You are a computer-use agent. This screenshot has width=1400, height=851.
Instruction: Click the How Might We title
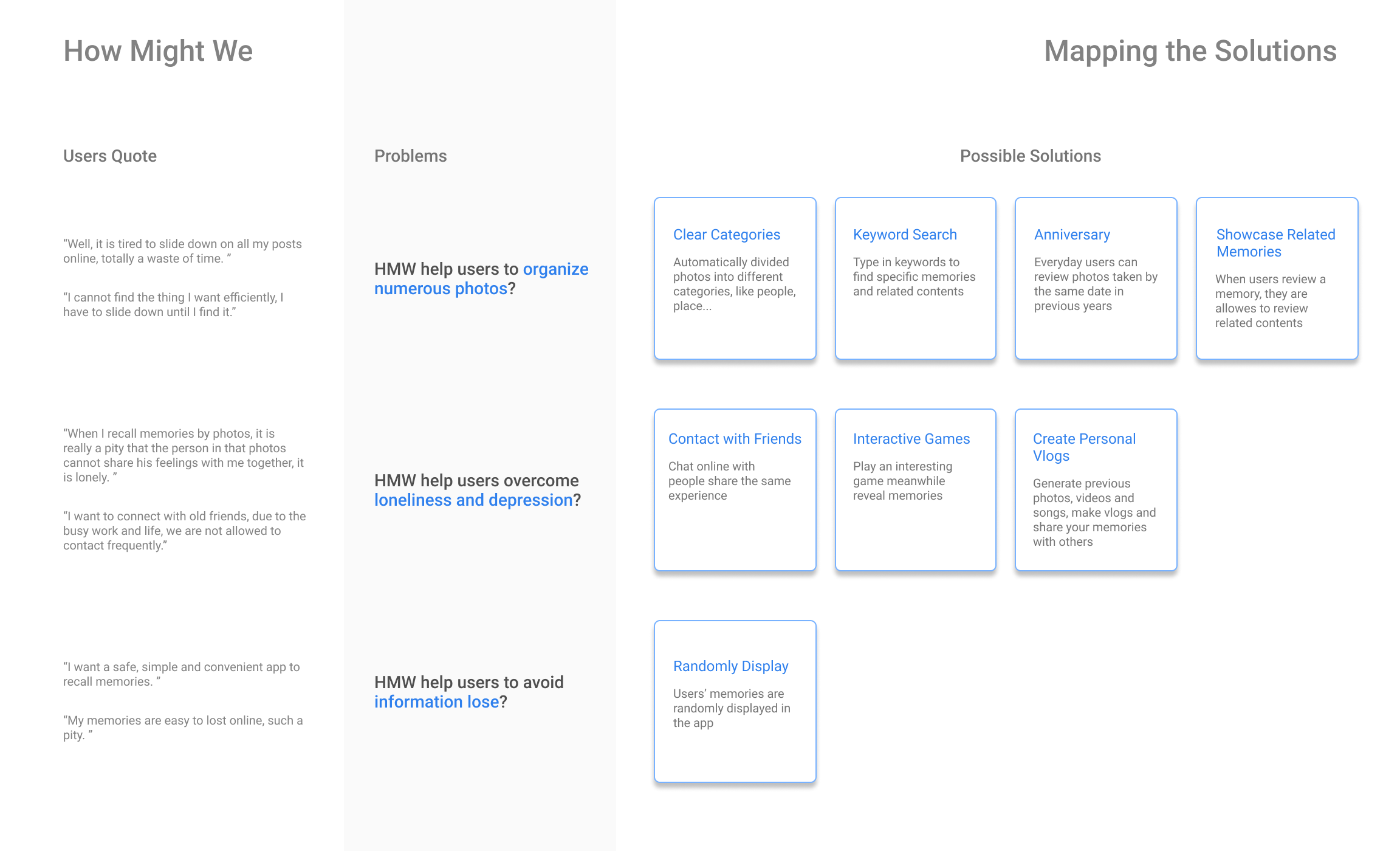click(158, 51)
